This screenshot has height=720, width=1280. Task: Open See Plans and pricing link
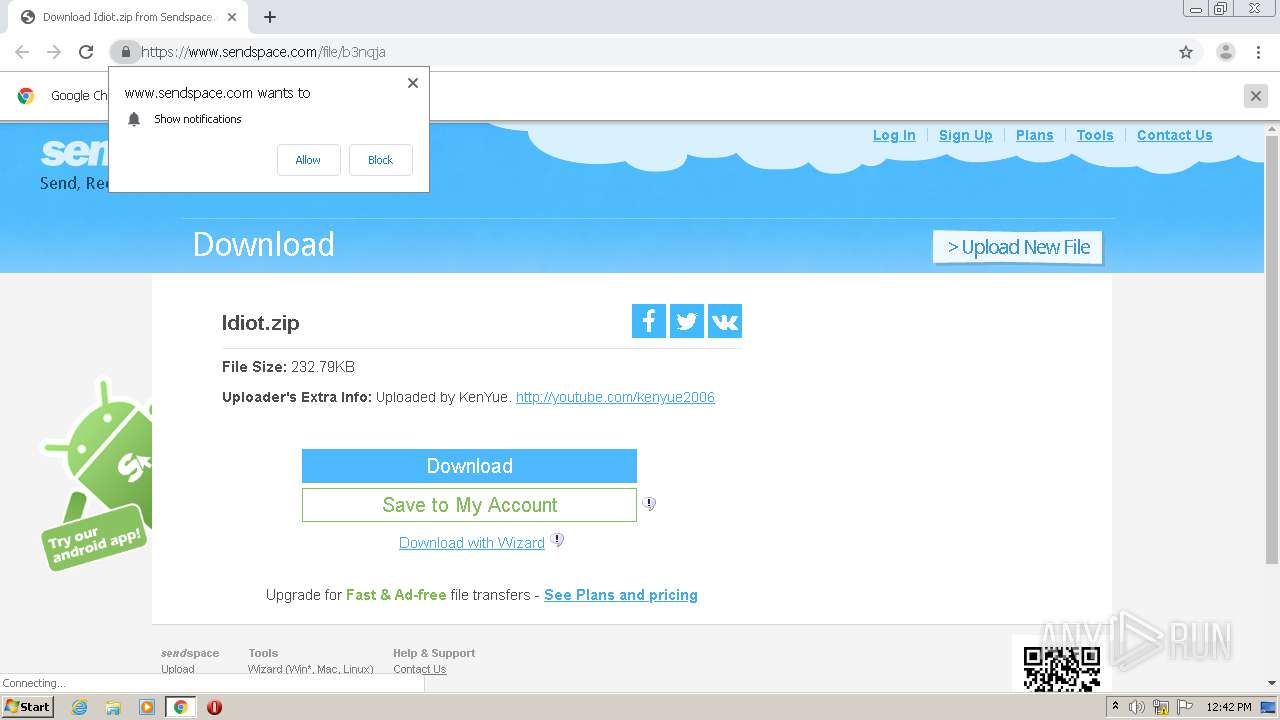pos(621,595)
